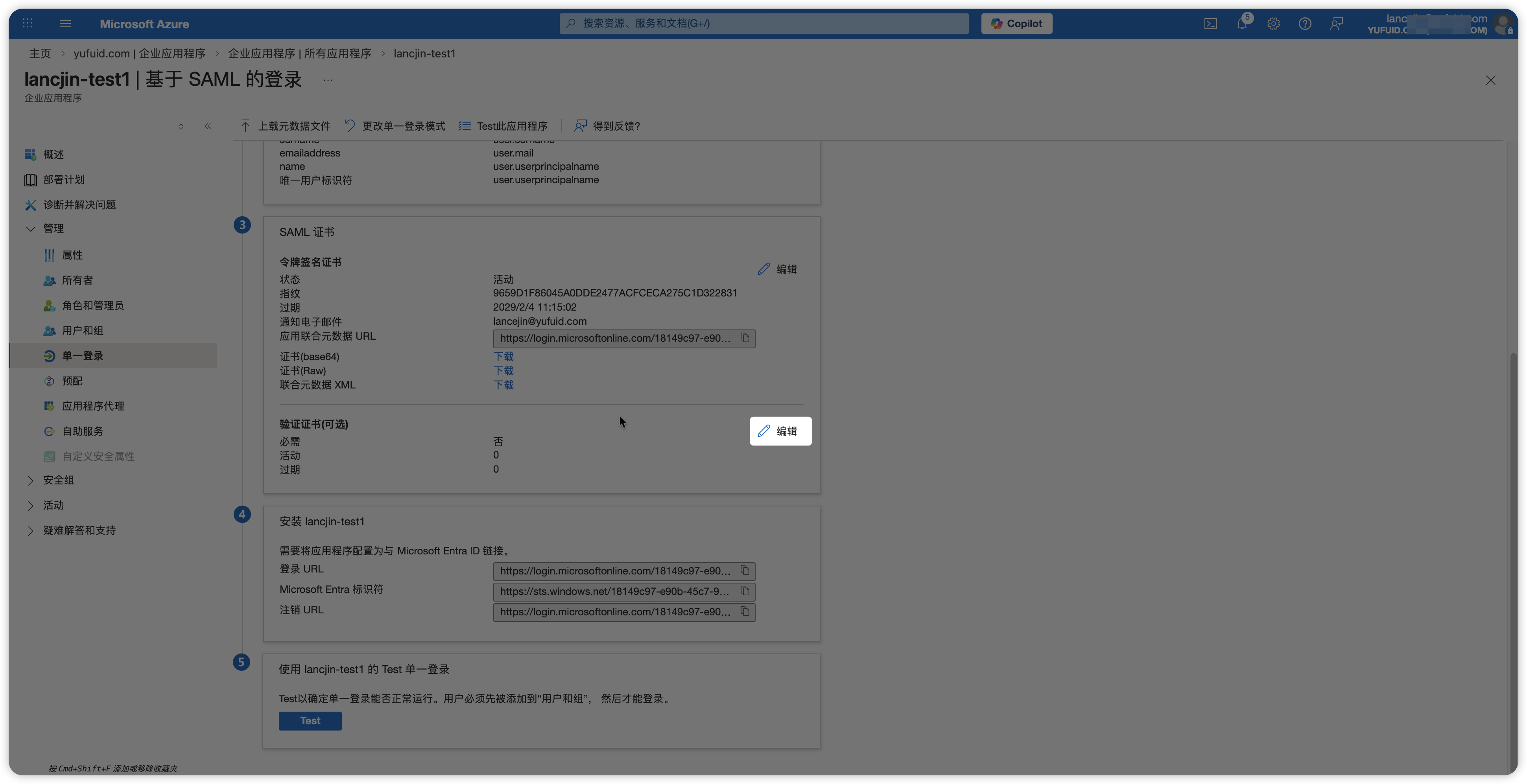Click the blue Test button
Screen dimensions: 1527x784
point(310,721)
